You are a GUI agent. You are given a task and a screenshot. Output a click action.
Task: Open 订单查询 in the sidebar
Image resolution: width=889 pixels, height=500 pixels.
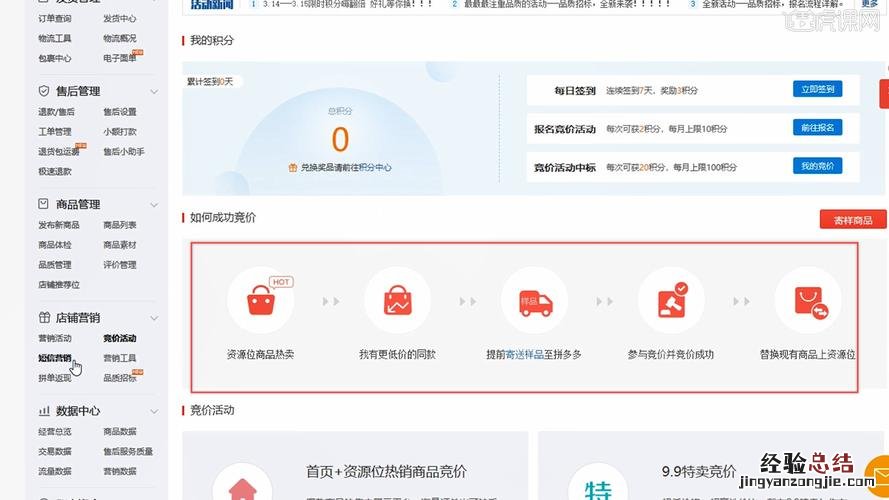55,18
